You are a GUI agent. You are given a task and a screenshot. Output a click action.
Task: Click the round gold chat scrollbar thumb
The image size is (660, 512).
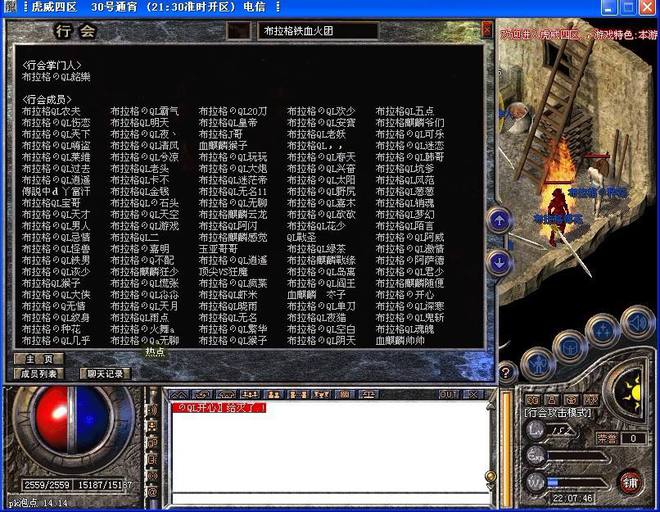(490, 476)
